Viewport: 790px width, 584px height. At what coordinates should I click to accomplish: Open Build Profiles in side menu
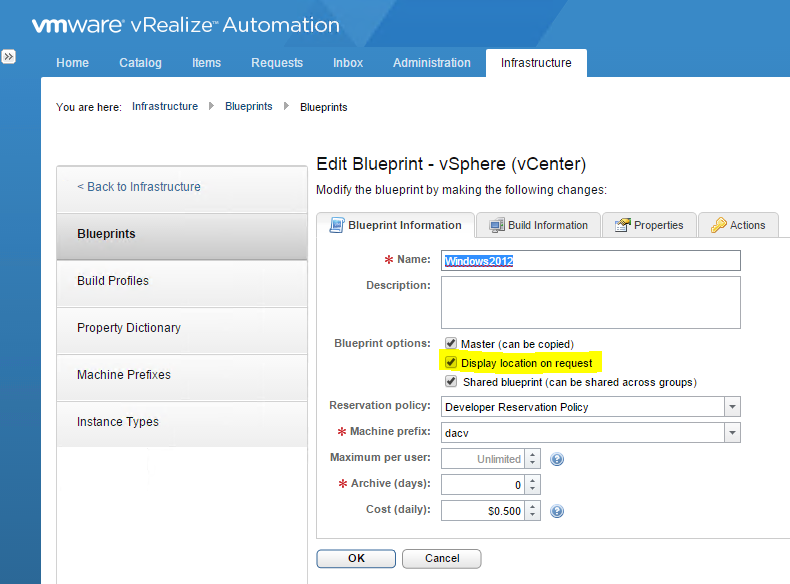point(182,283)
